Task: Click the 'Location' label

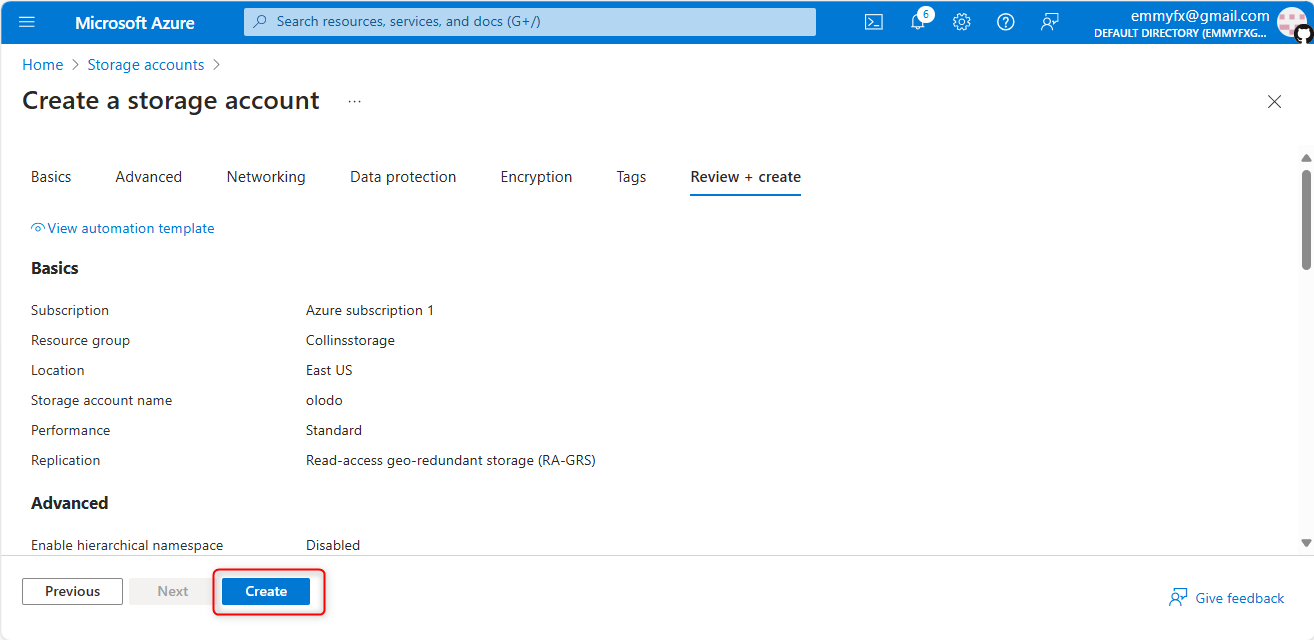Action: 58,370
